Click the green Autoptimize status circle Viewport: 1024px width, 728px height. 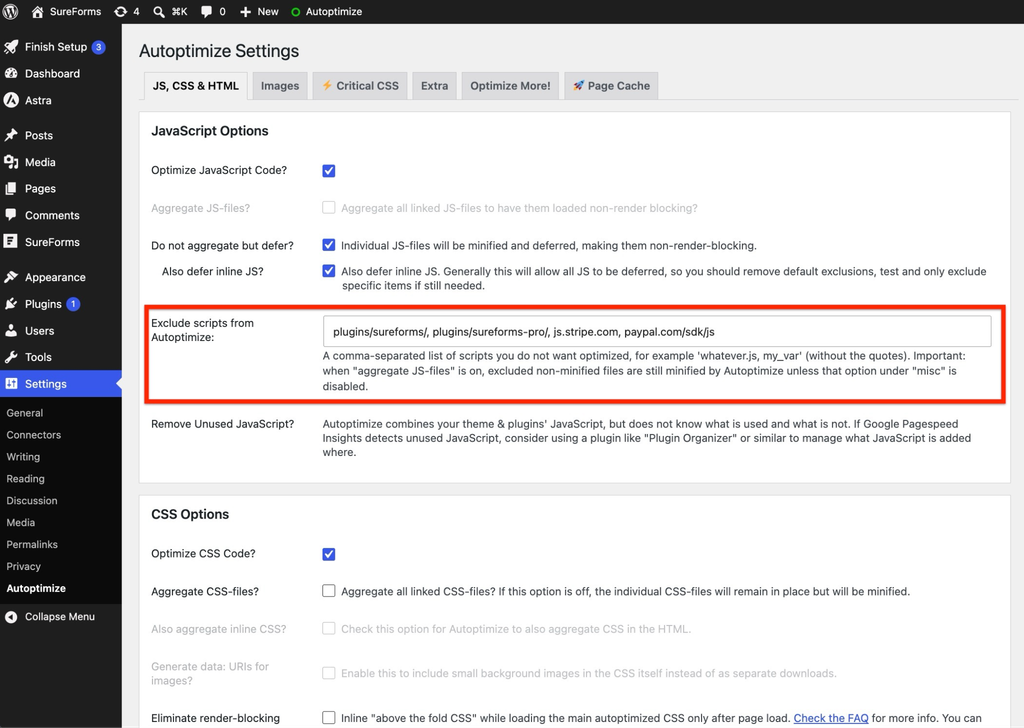(295, 12)
